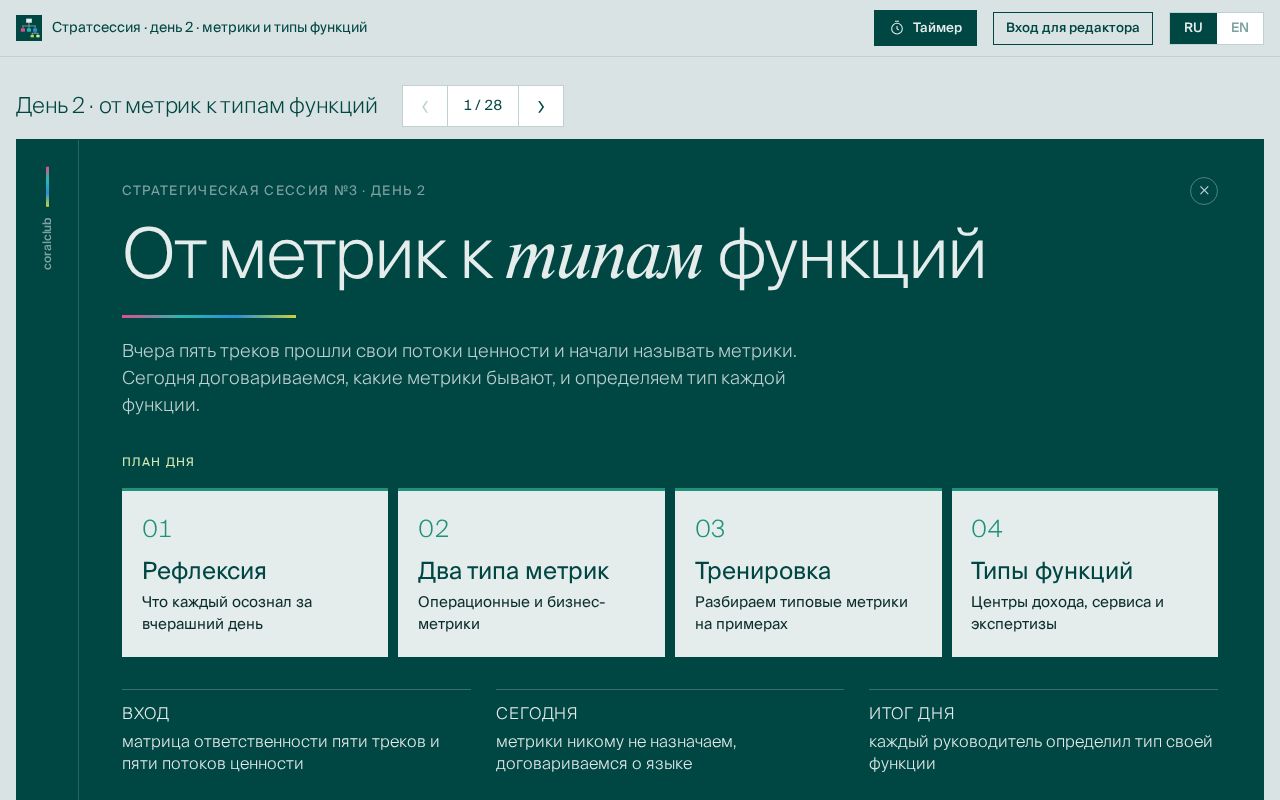Click the 1 / 28 slide counter
This screenshot has width=1280, height=800.
click(483, 106)
